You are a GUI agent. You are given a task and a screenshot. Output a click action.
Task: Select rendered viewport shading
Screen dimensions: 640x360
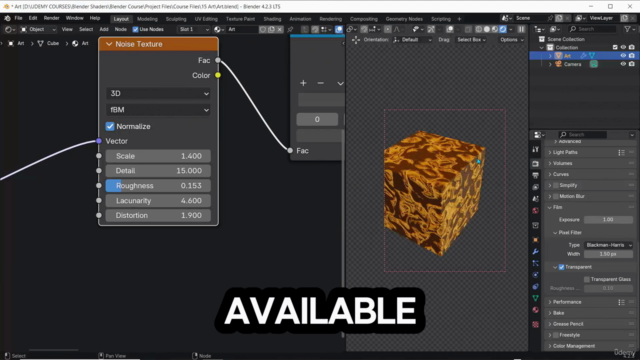[503, 29]
